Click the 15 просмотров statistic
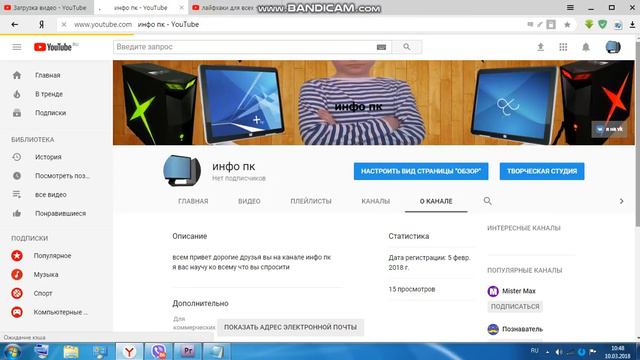The height and width of the screenshot is (360, 640). click(x=412, y=289)
